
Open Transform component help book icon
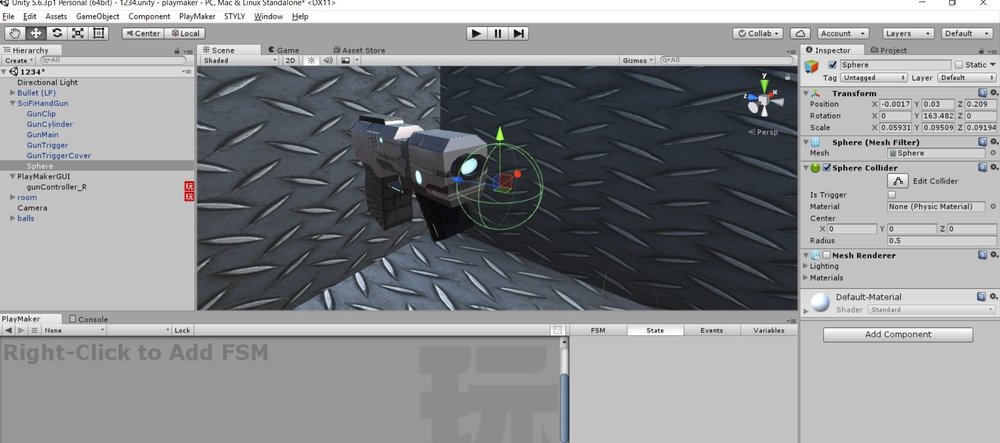[x=982, y=93]
